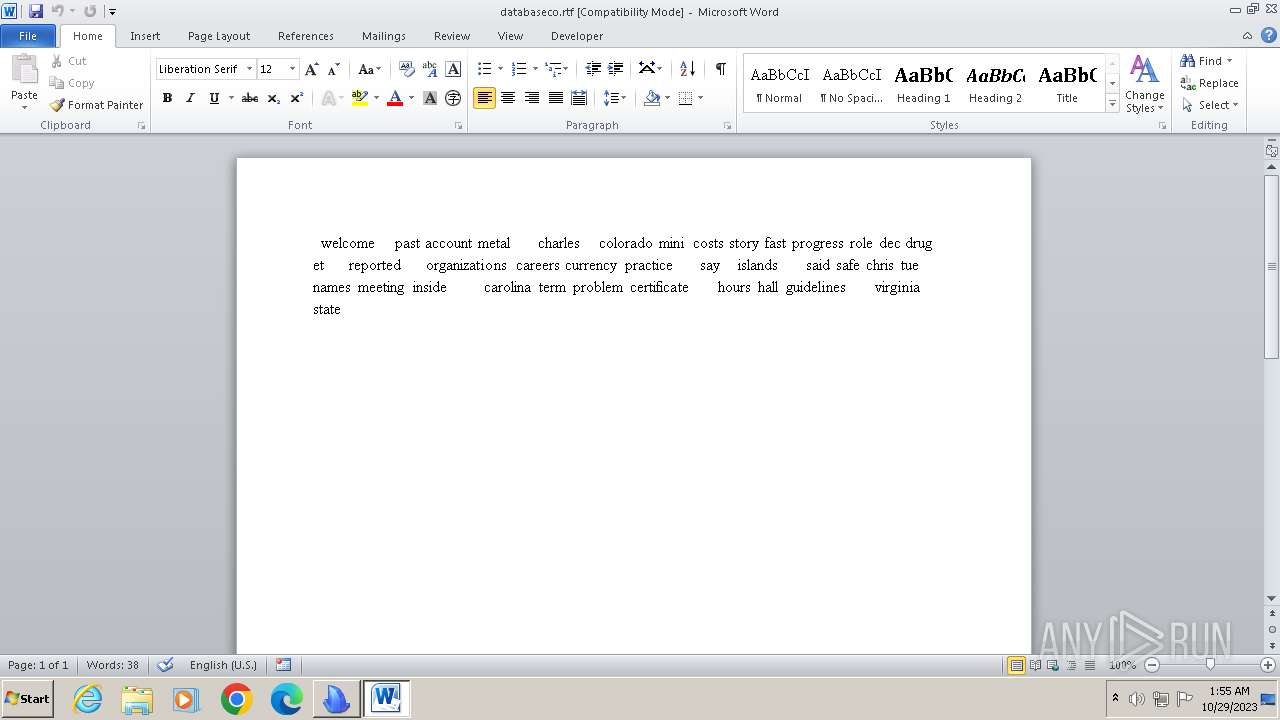Apply subscript formatting
1280x720 pixels.
click(x=273, y=98)
